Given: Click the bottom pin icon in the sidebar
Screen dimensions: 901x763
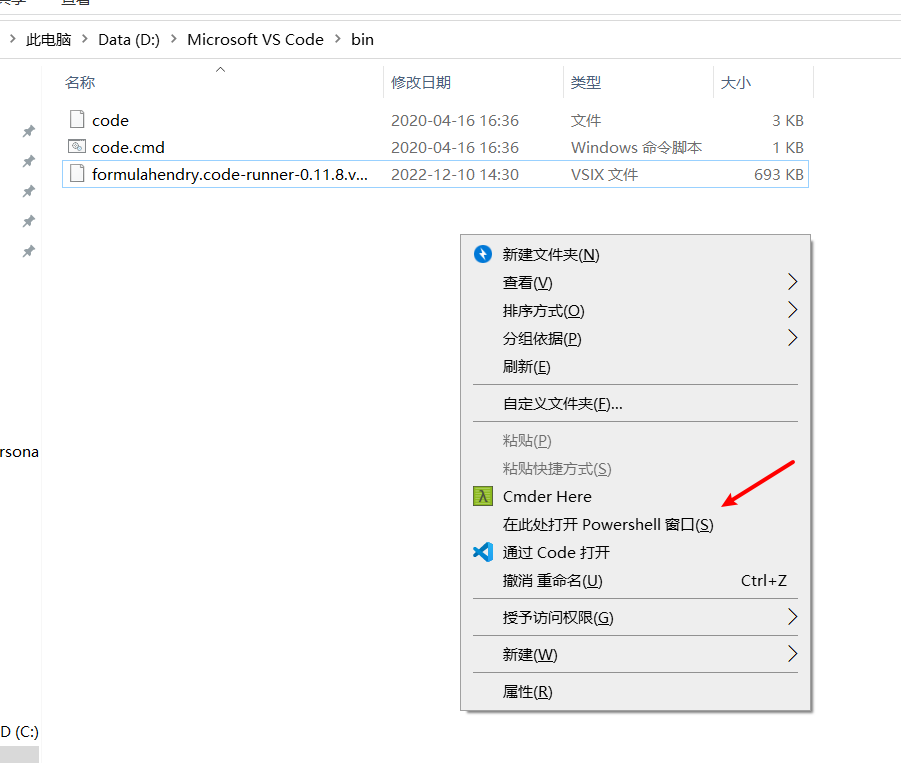Looking at the screenshot, I should click(x=28, y=251).
